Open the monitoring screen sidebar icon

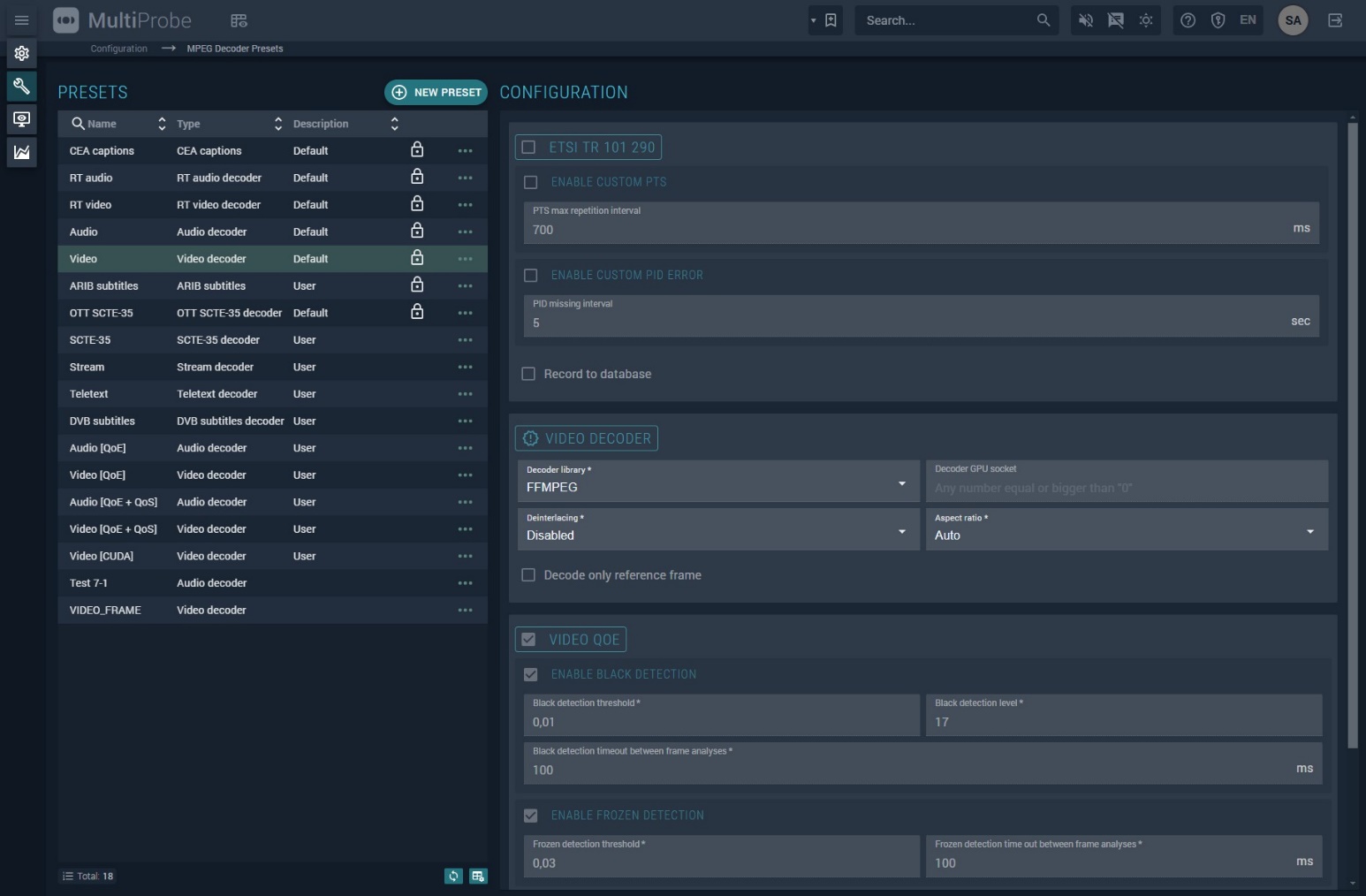click(x=21, y=119)
